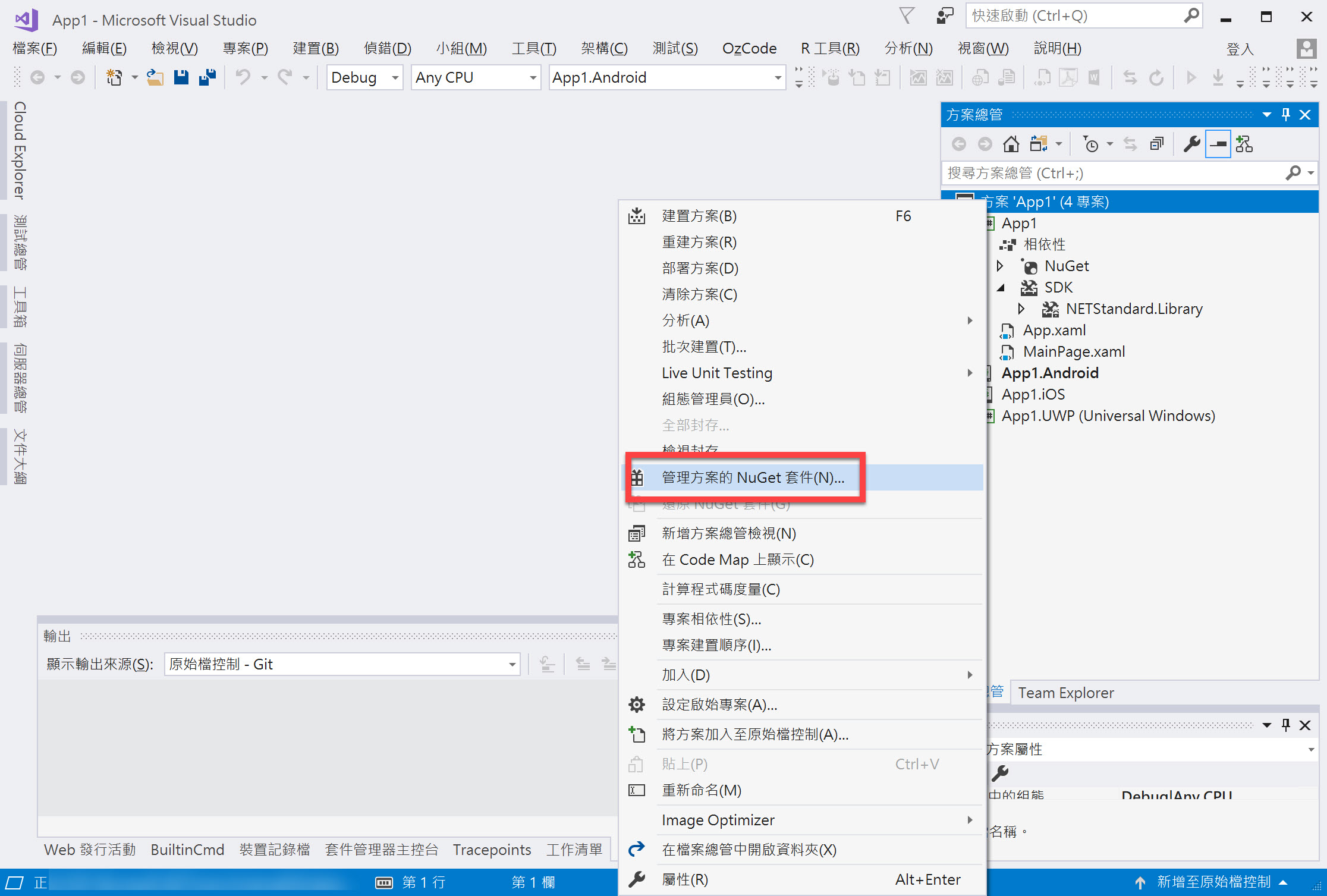This screenshot has width=1327, height=896.
Task: Open the Debug configuration dropdown
Action: coord(365,77)
